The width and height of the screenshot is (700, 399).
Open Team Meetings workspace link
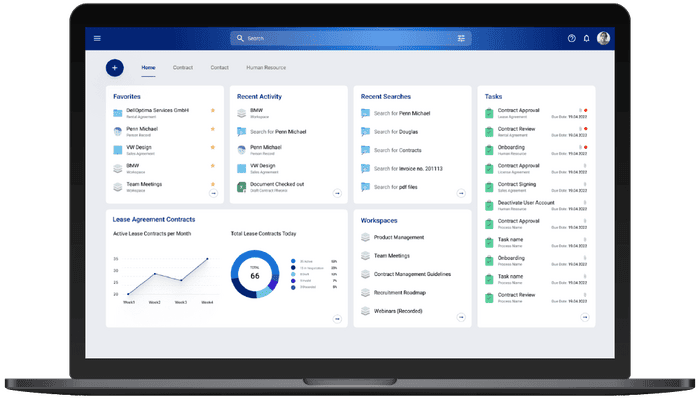[392, 256]
